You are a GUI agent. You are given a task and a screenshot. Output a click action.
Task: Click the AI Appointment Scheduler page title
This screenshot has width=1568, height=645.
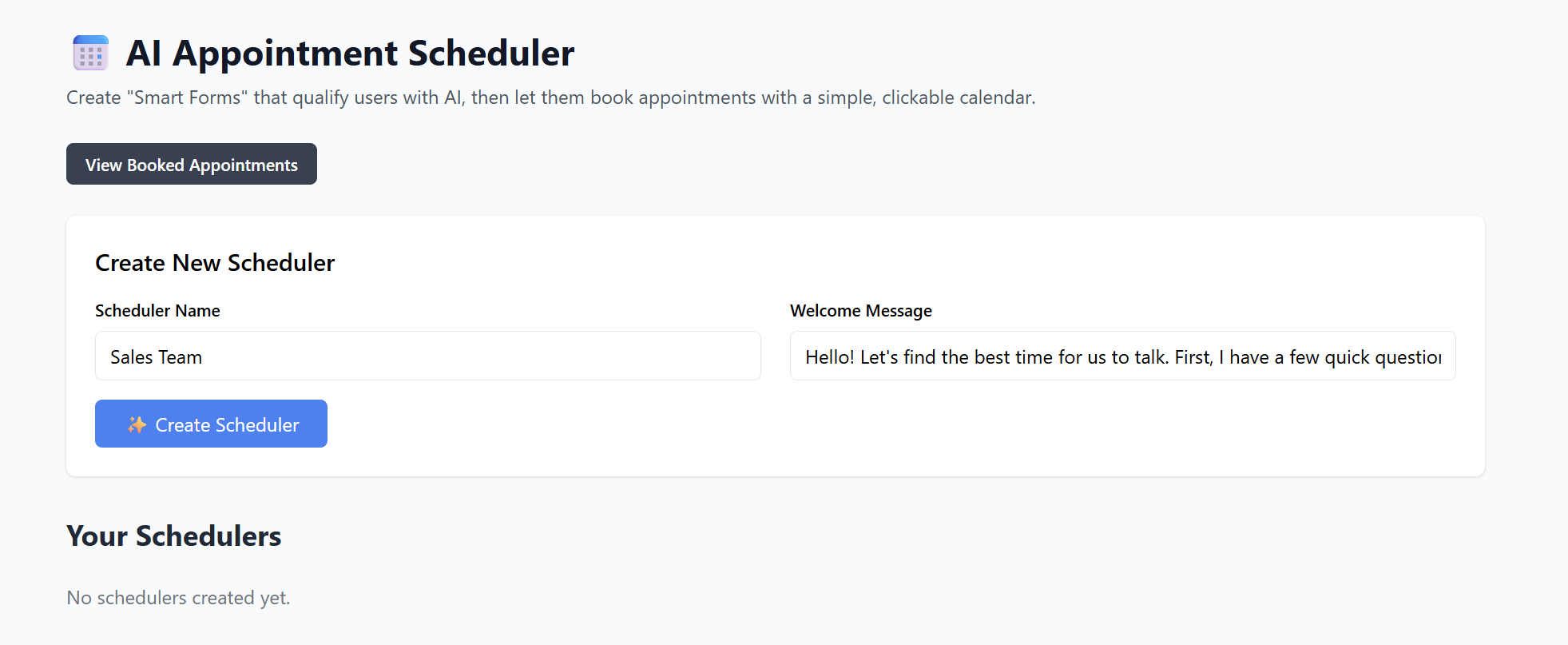point(350,54)
